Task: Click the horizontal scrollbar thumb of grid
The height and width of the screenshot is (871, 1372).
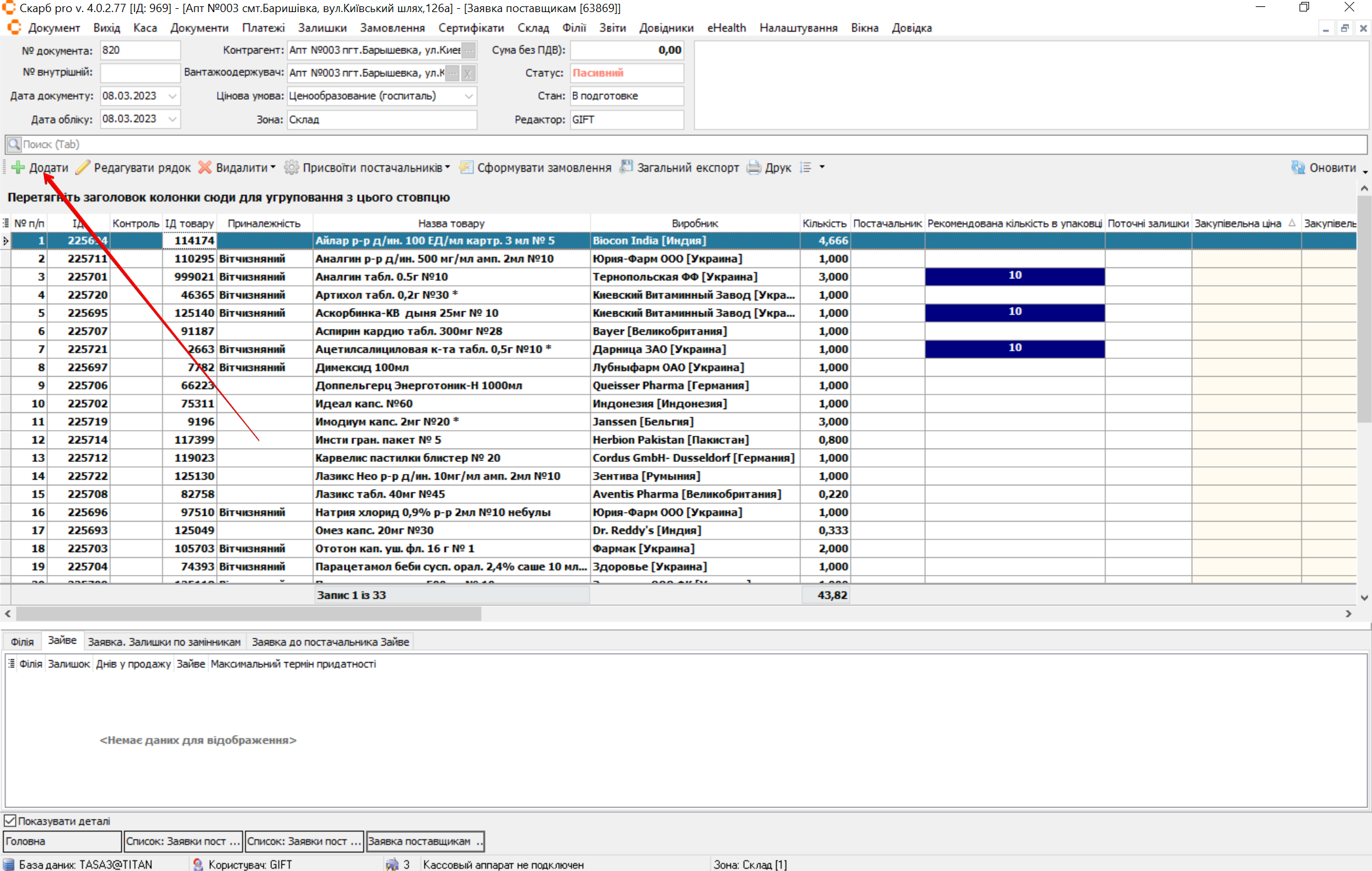Action: point(248,614)
